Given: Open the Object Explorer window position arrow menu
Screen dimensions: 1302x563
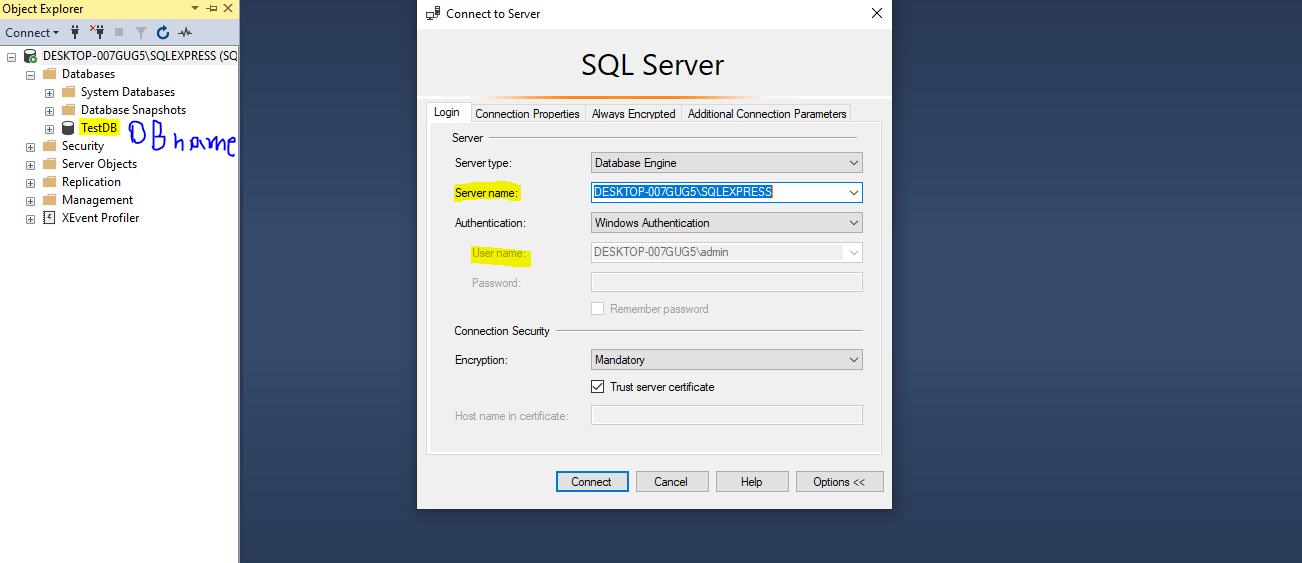Looking at the screenshot, I should (x=195, y=9).
